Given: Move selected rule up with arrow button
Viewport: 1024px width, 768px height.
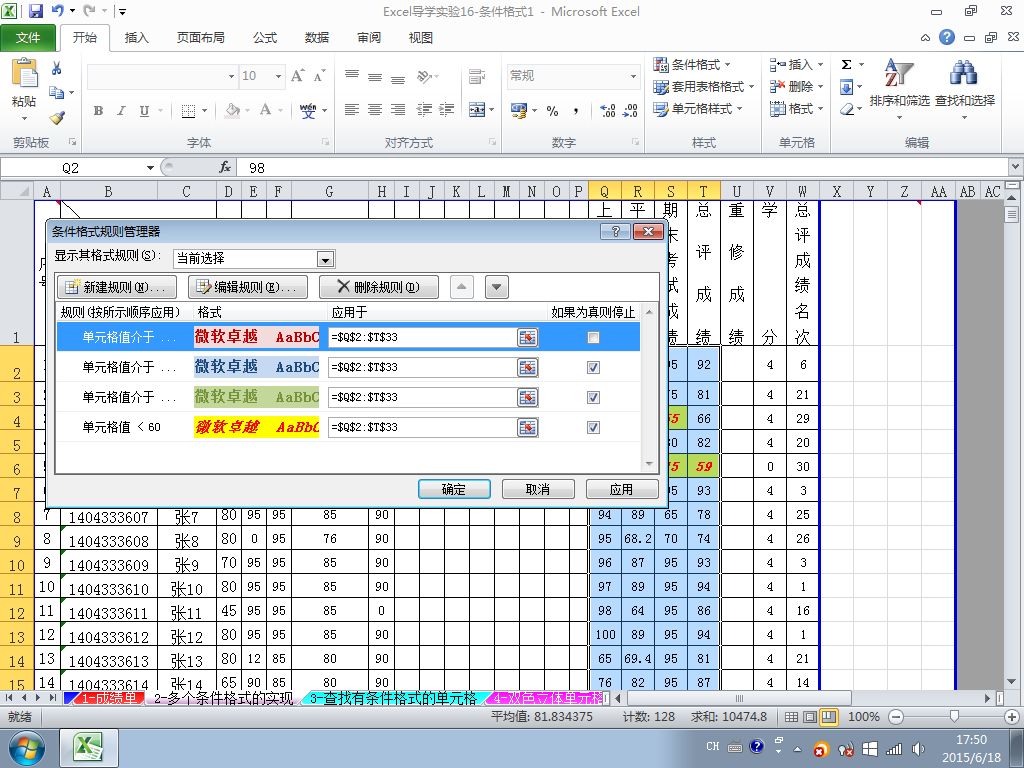Looking at the screenshot, I should (462, 287).
